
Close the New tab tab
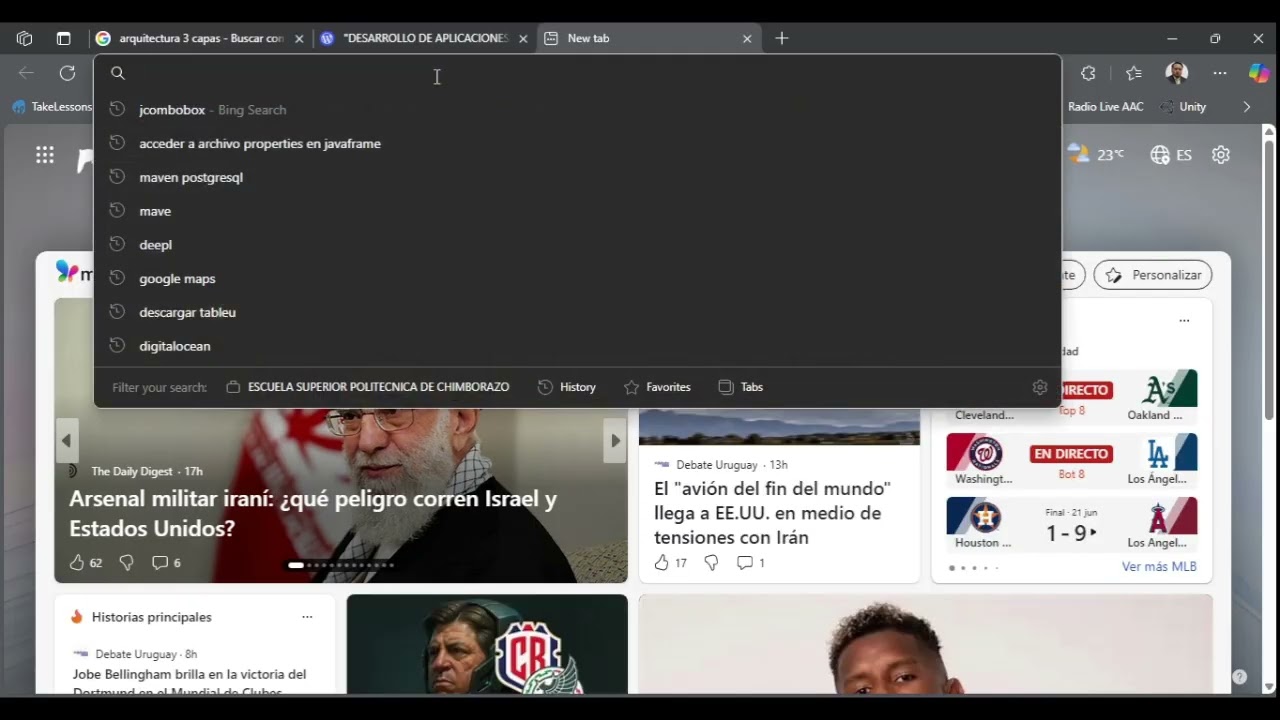[746, 38]
